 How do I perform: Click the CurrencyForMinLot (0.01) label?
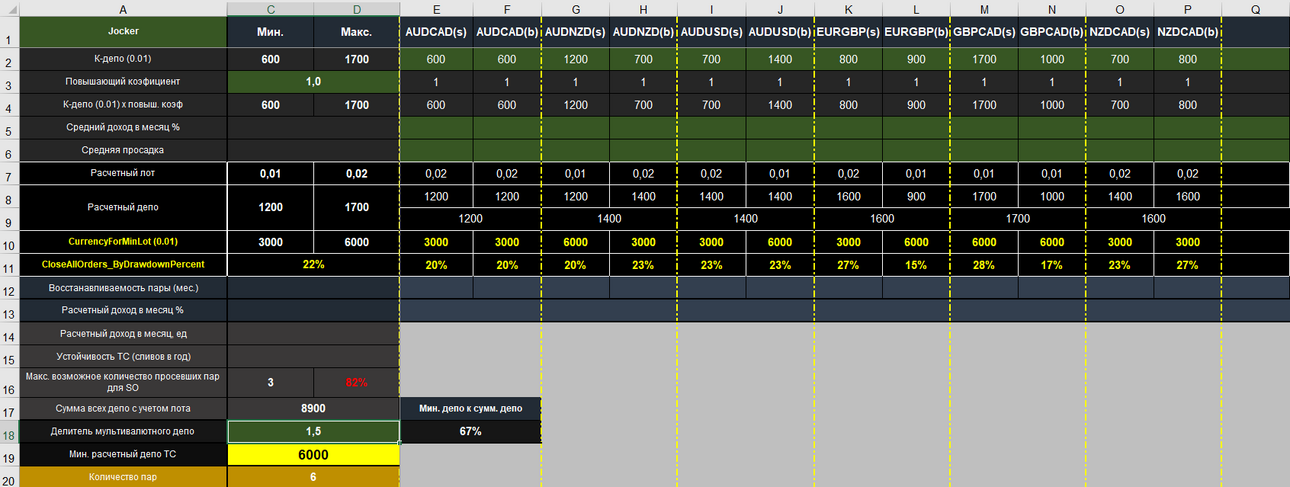point(123,242)
